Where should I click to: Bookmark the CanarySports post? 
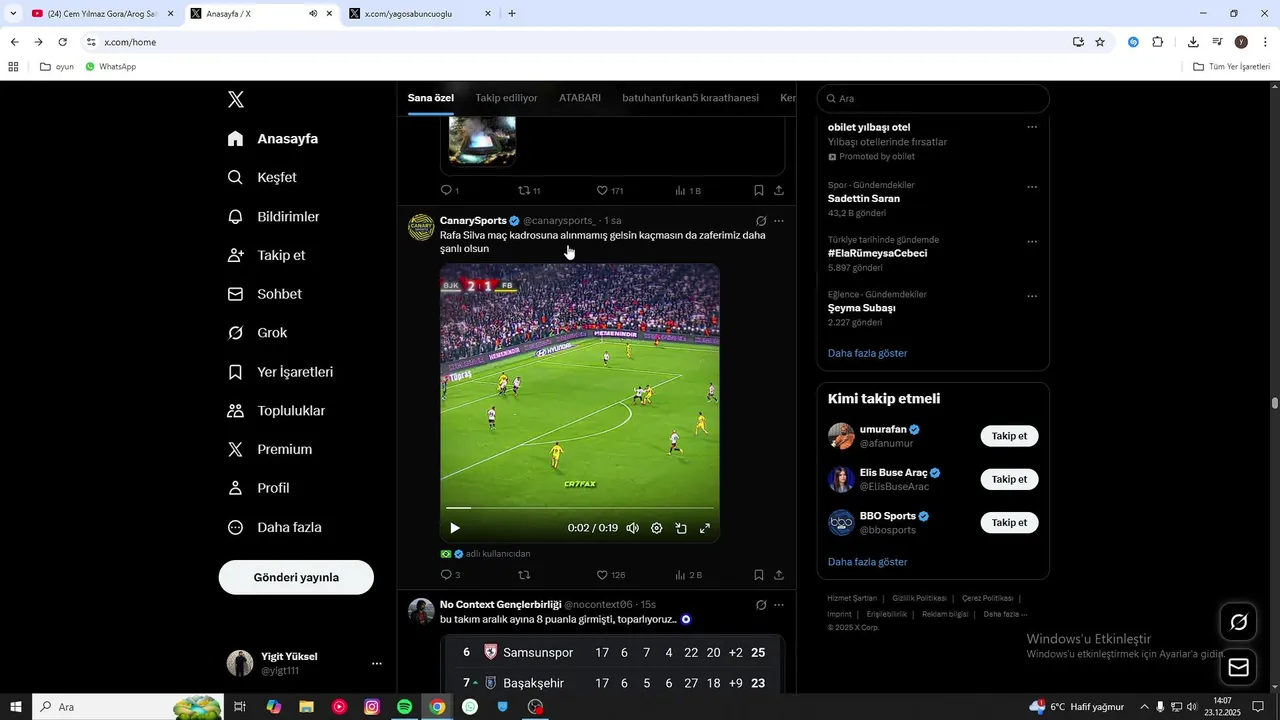[759, 575]
